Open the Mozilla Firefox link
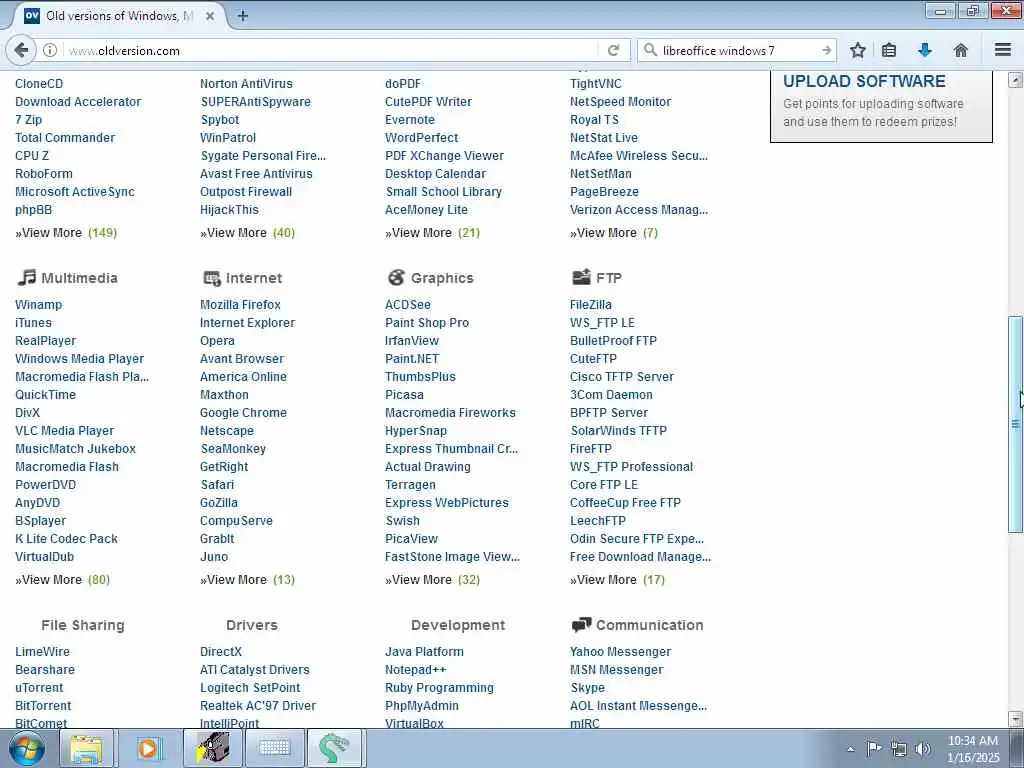 [x=240, y=304]
